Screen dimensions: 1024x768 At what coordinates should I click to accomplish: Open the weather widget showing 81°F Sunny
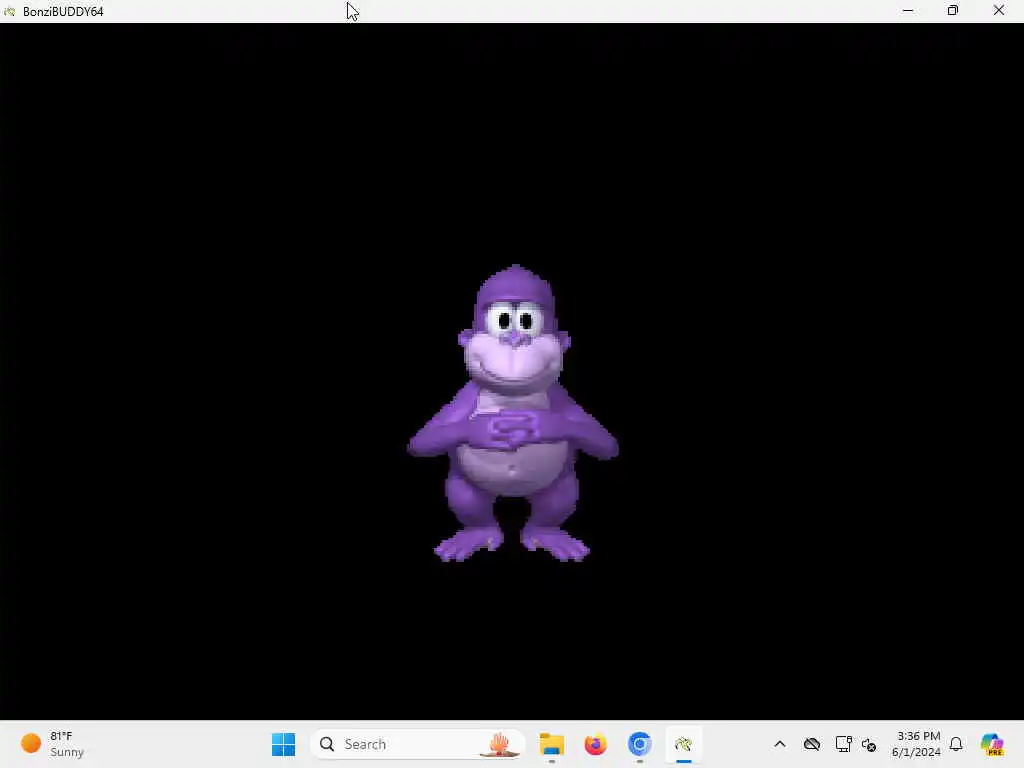click(x=53, y=744)
